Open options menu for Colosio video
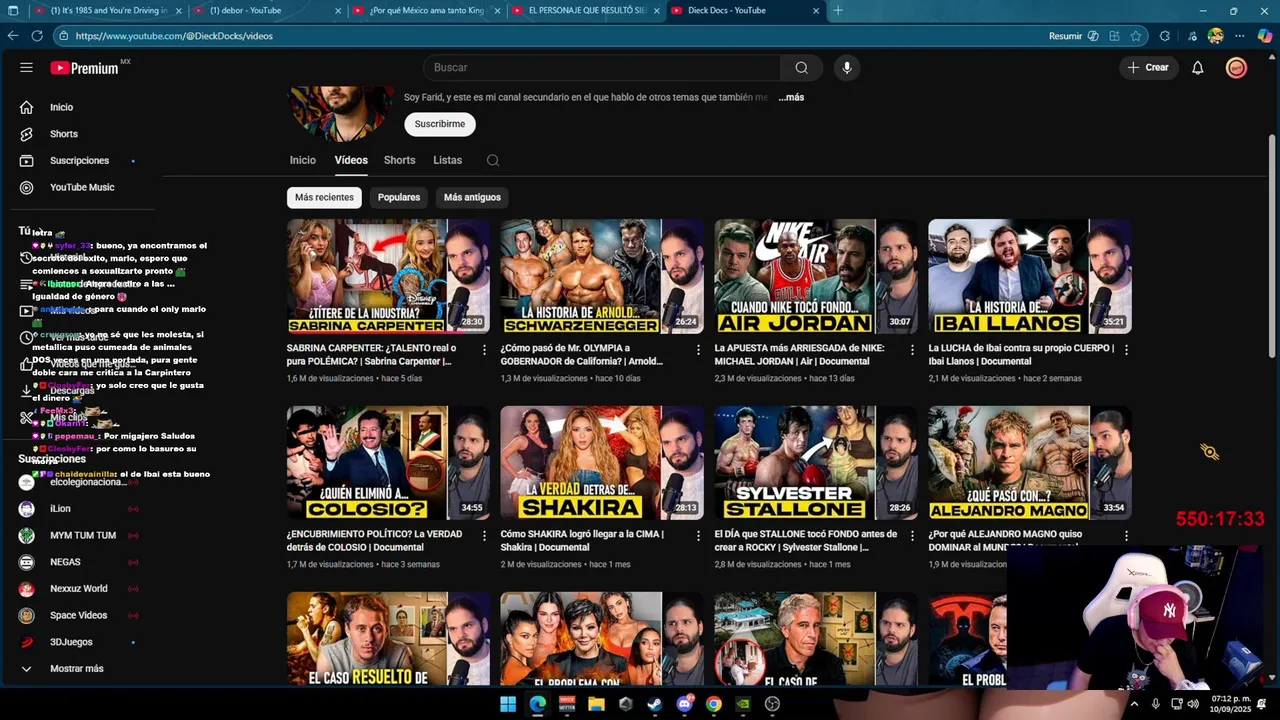 tap(485, 536)
